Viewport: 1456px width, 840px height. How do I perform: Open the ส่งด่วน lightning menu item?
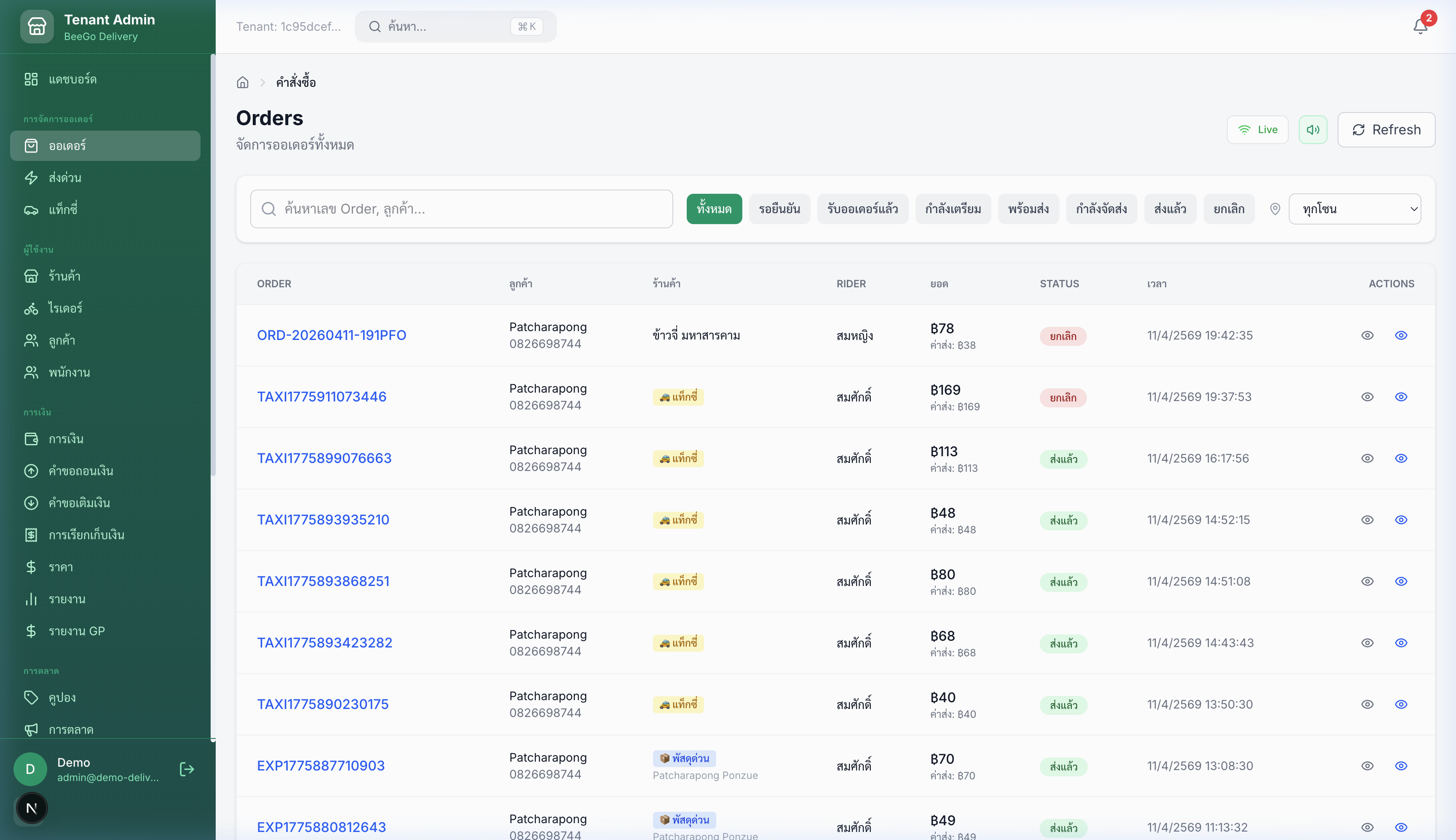click(64, 178)
